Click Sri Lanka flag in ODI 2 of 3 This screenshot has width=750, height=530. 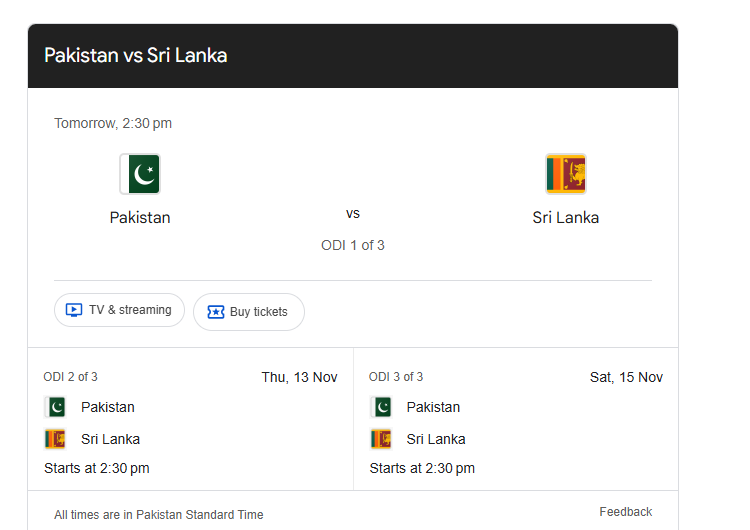[55, 439]
